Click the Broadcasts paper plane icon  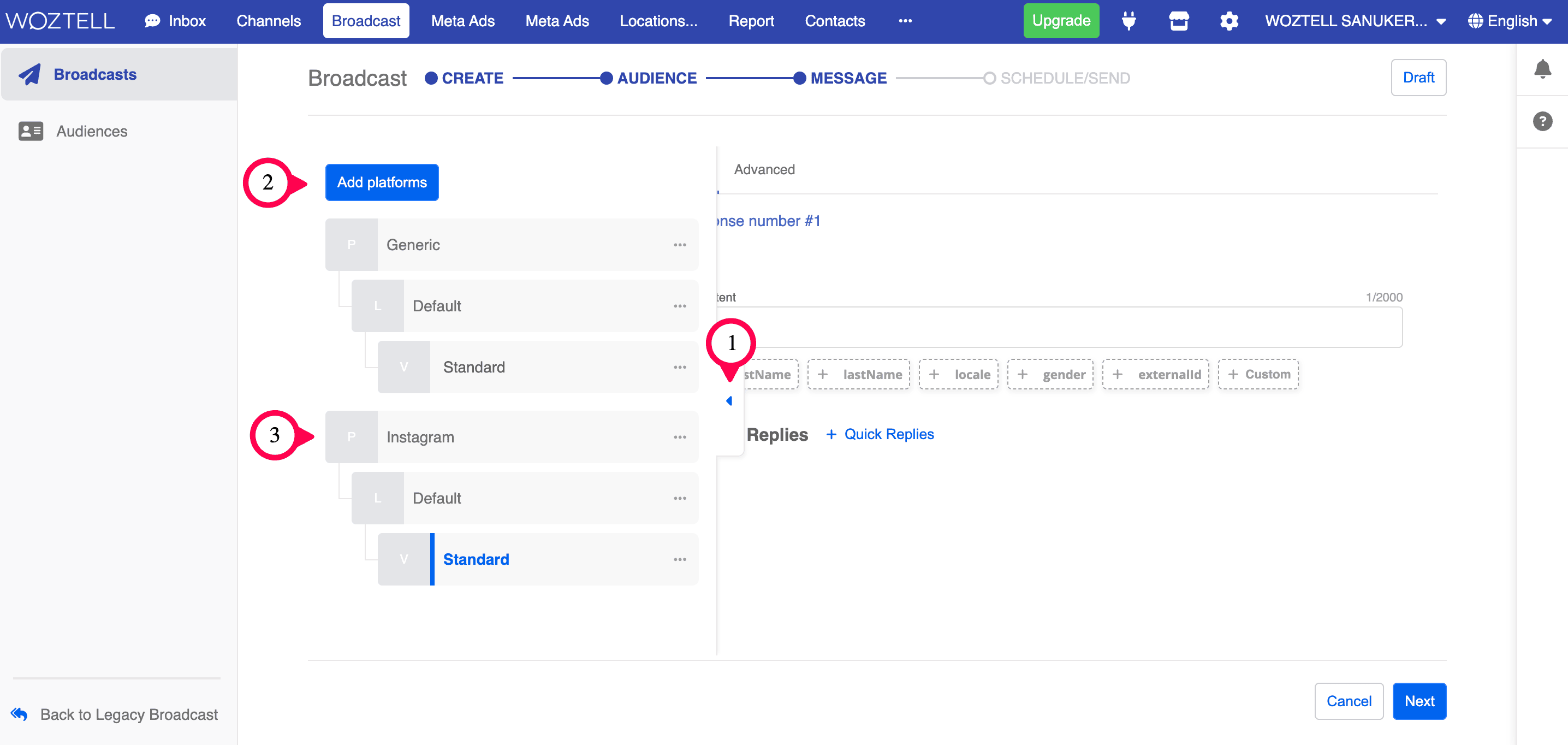[x=29, y=74]
